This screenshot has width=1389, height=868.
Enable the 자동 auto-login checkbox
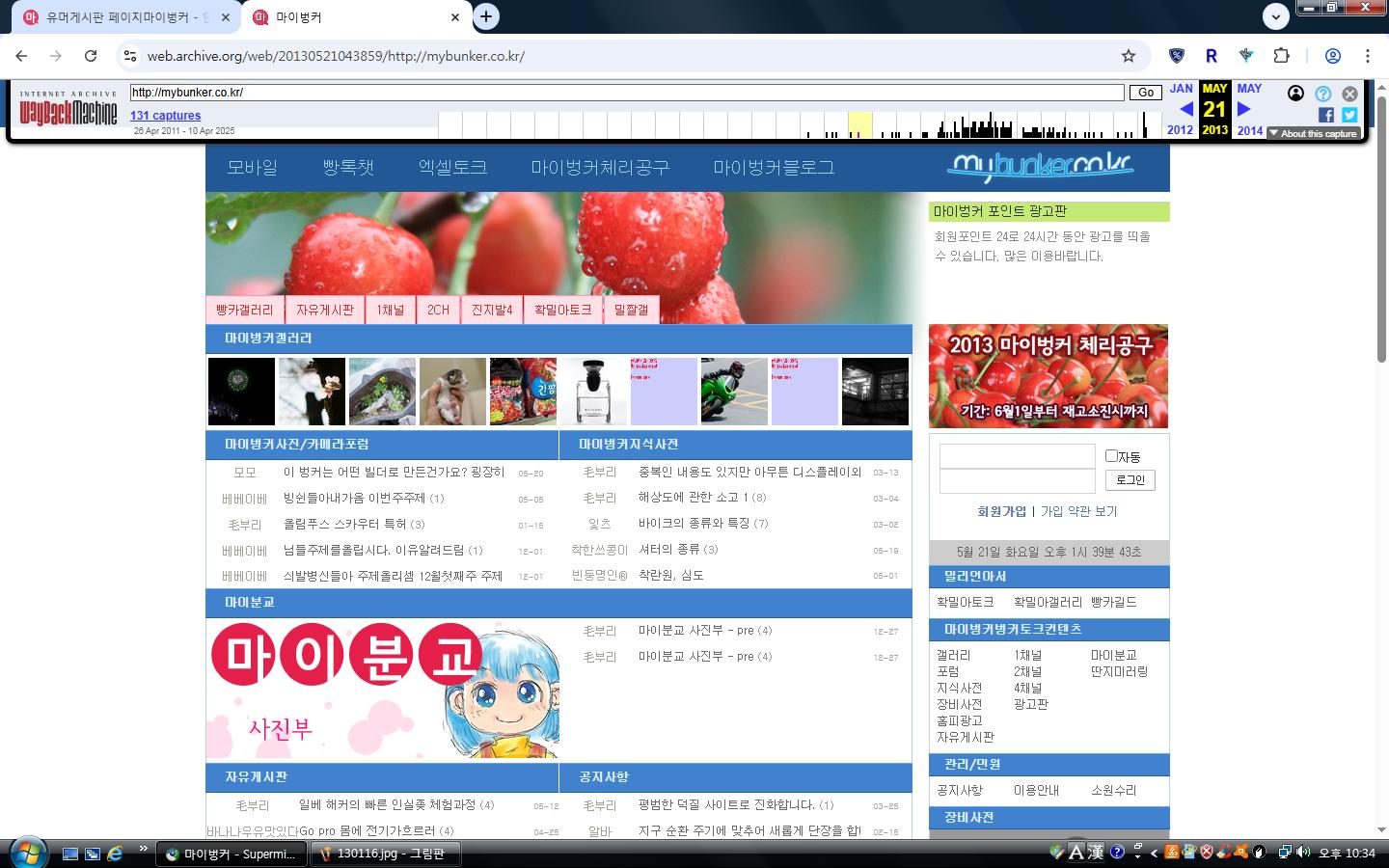pyautogui.click(x=1111, y=456)
